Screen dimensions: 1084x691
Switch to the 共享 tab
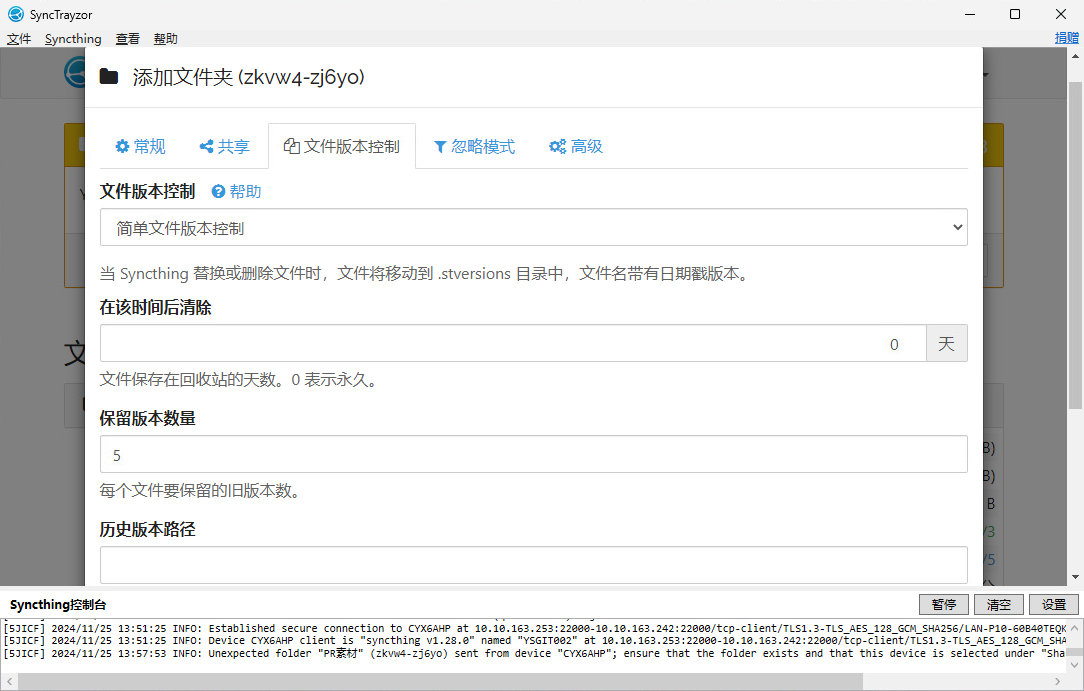tap(224, 146)
